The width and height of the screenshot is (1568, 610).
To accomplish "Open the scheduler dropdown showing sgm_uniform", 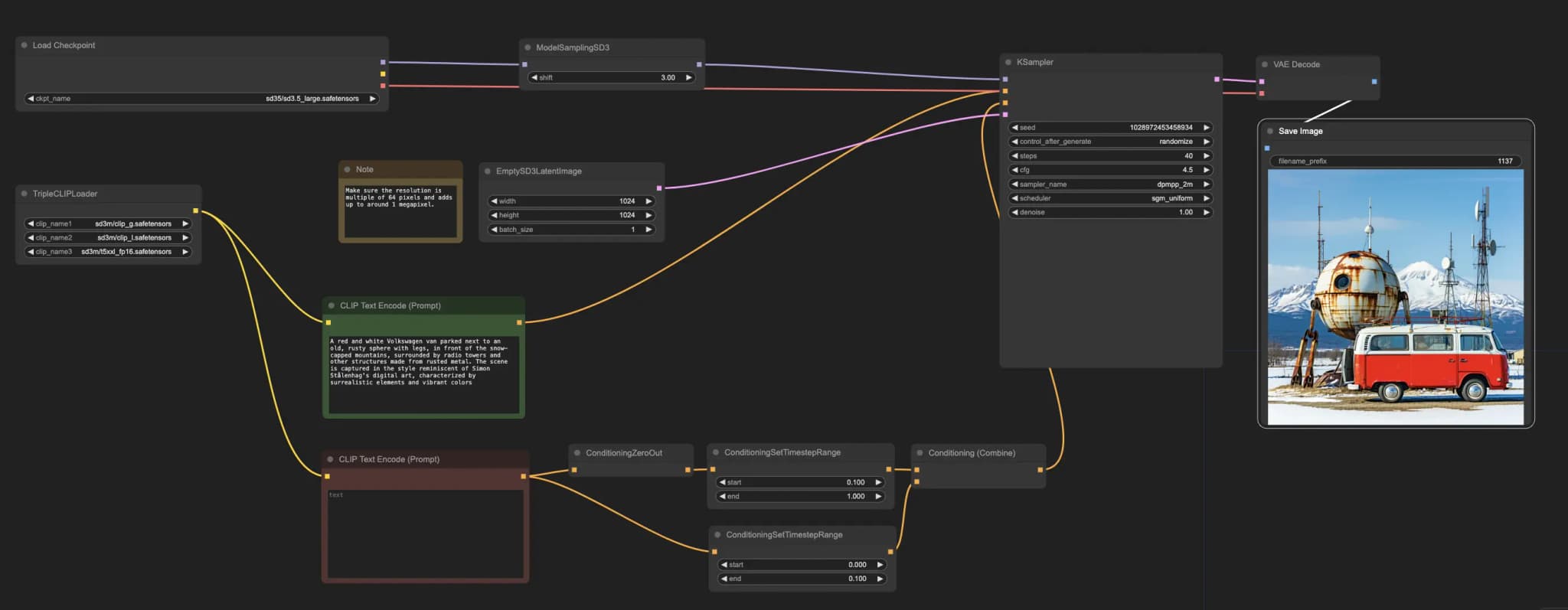I will tap(1110, 198).
